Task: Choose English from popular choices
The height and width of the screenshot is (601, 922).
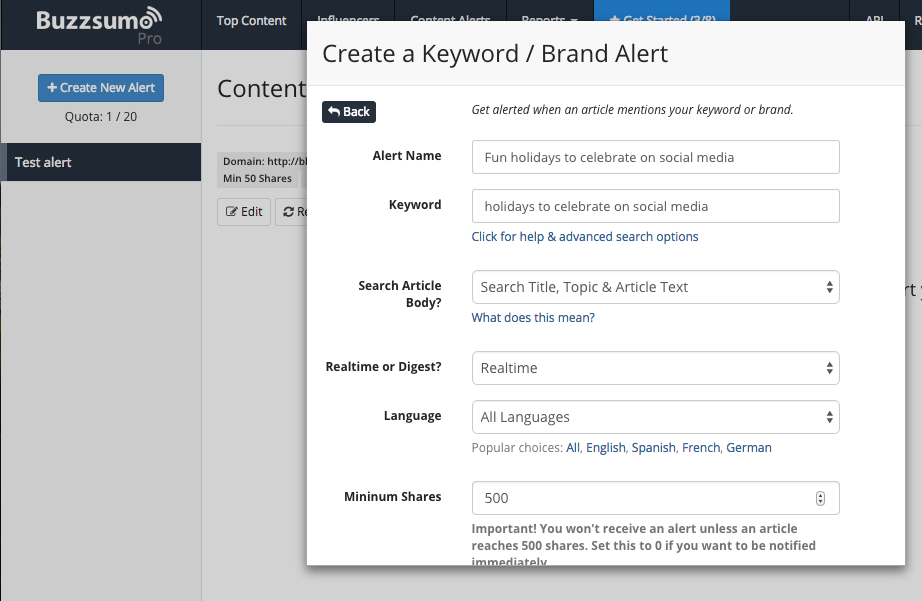Action: pos(606,448)
